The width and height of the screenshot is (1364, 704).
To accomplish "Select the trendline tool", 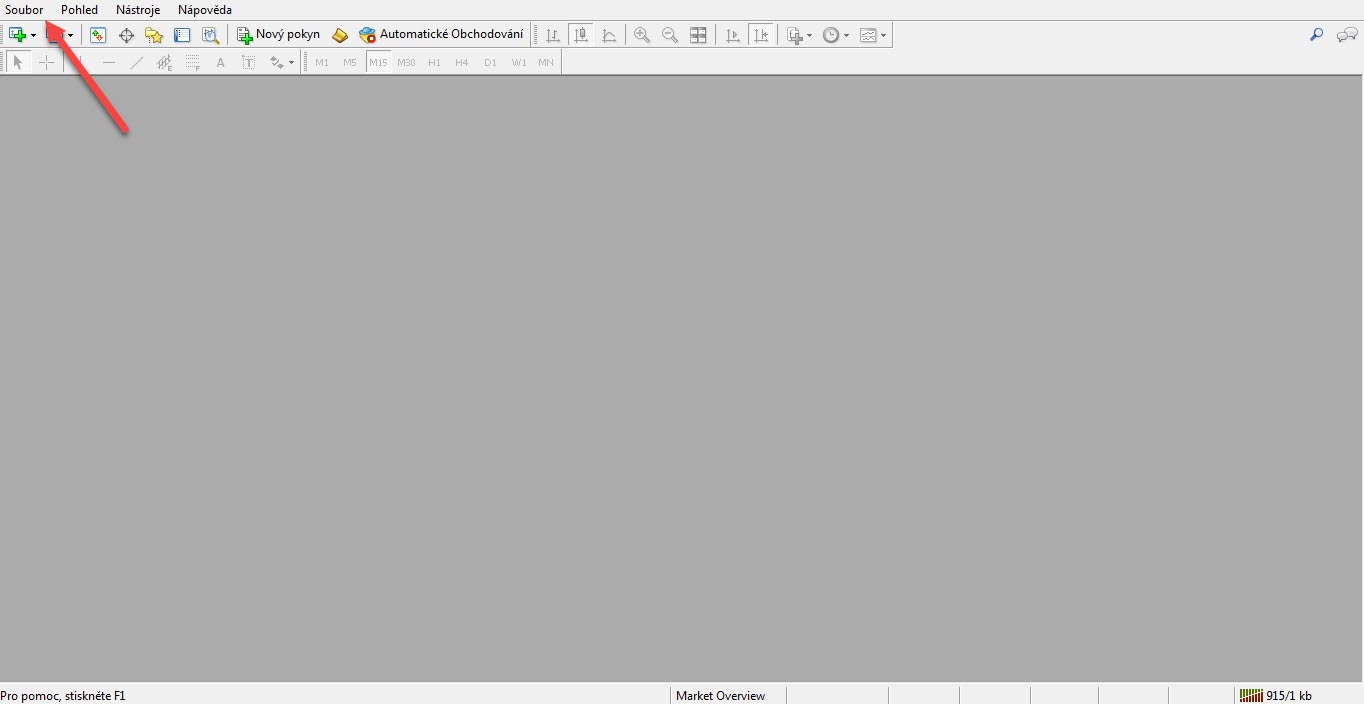I will 137,62.
